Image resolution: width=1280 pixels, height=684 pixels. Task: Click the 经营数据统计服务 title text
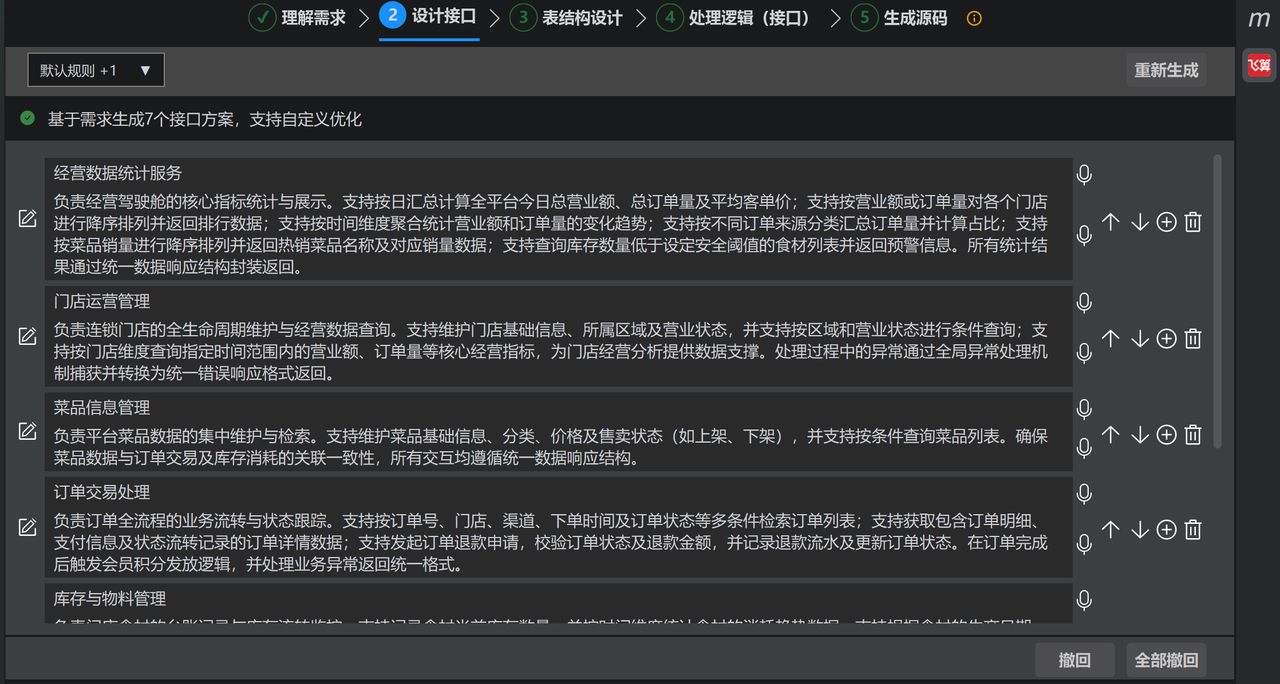click(118, 173)
